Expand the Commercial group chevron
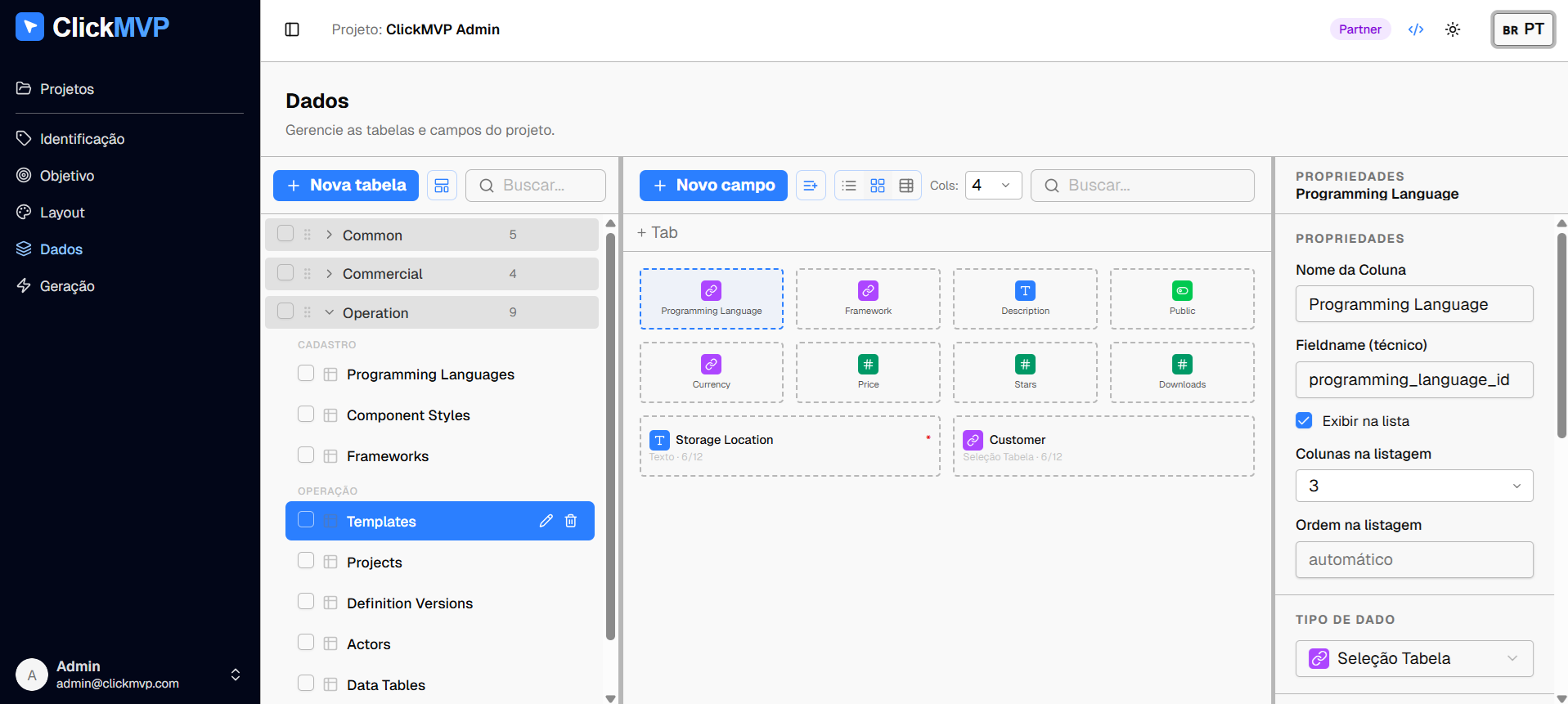The image size is (1568, 704). click(329, 274)
